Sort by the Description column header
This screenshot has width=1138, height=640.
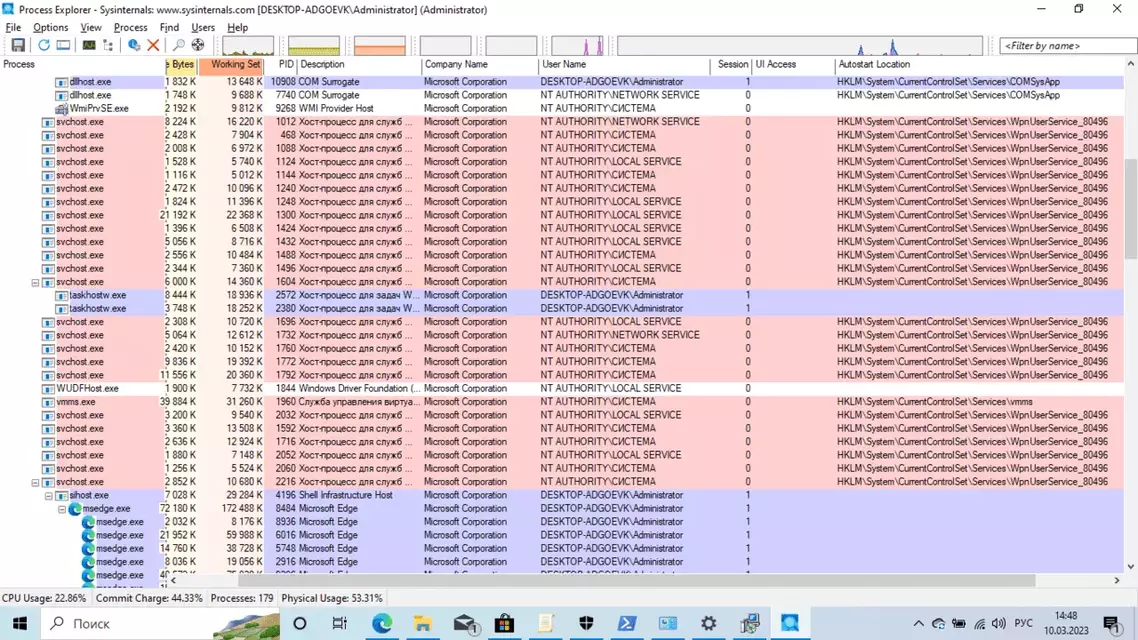click(359, 65)
